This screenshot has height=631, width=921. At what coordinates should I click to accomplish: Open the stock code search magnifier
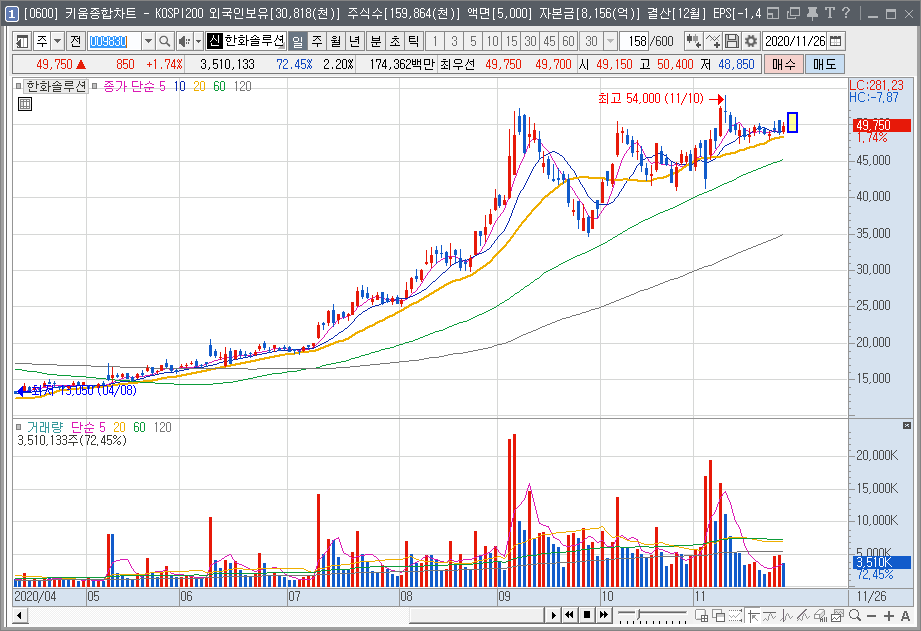[165, 41]
